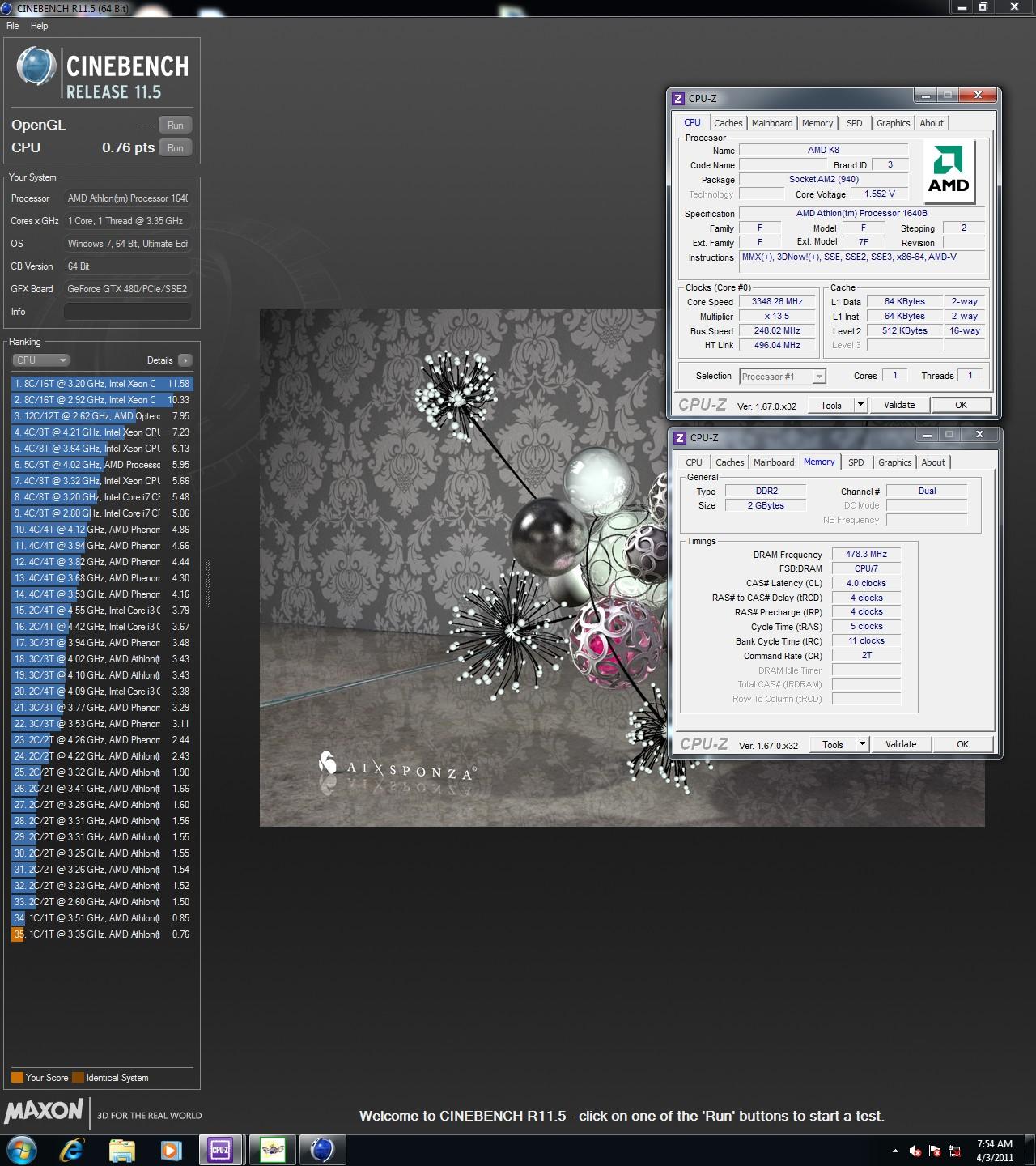Open About tab in upper CPU-Z window
This screenshot has height=1166, width=1036.
(x=932, y=123)
